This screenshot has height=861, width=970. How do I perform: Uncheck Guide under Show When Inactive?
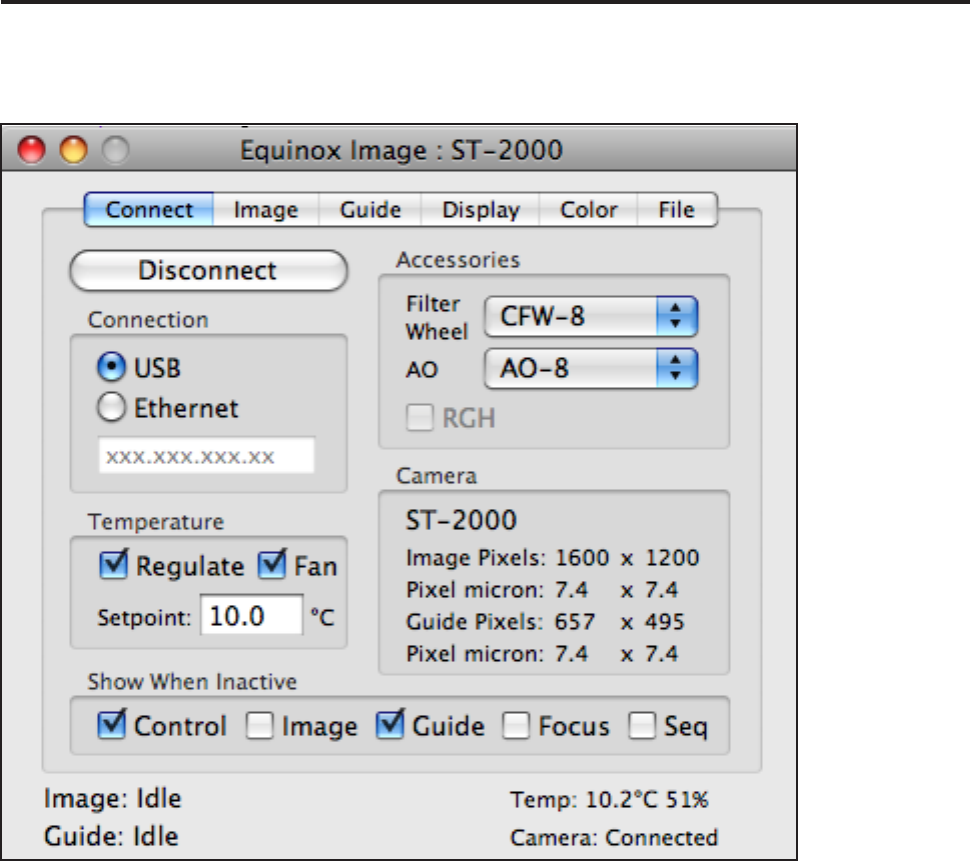tap(389, 726)
